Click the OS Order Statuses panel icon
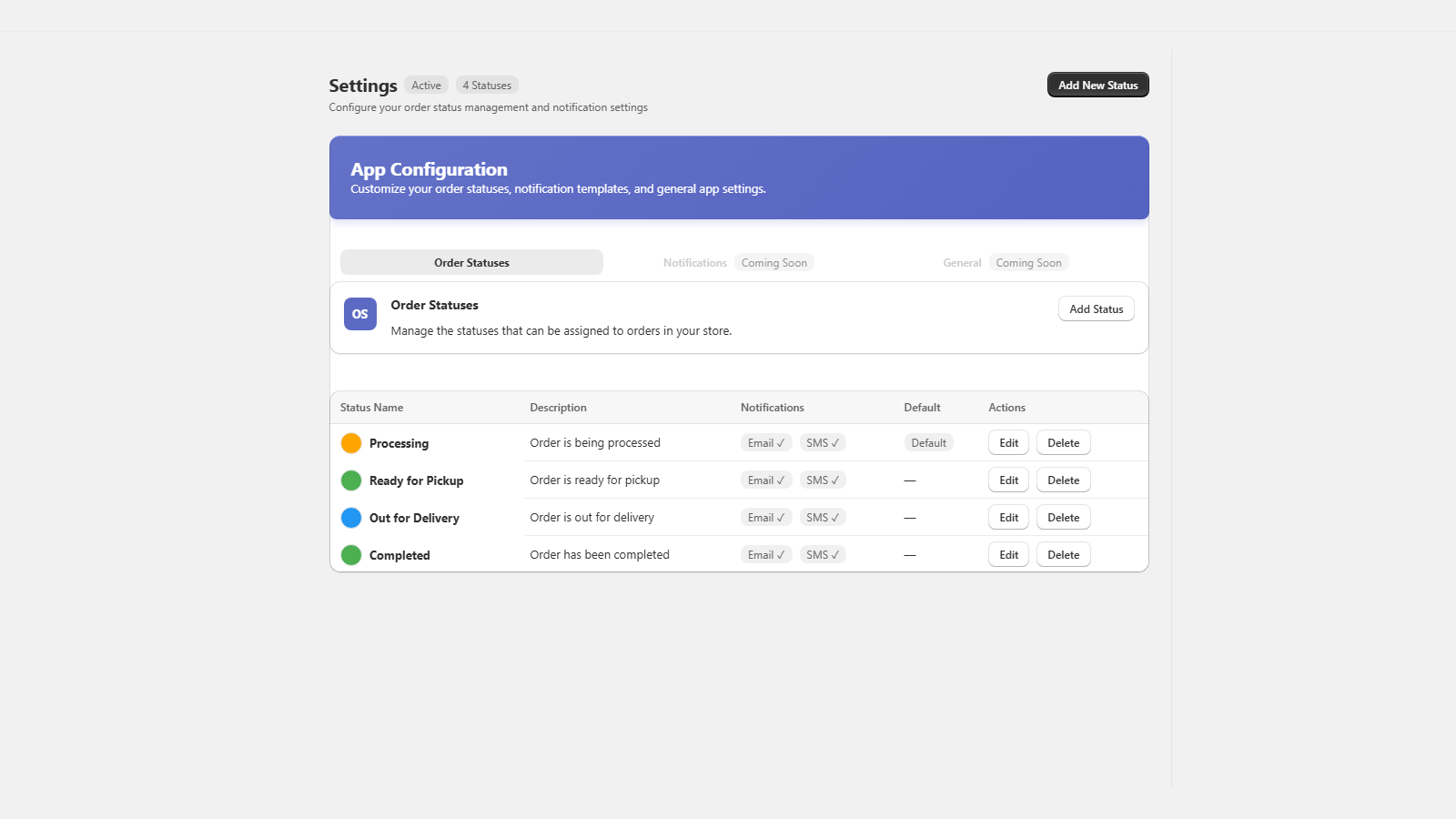The height and width of the screenshot is (819, 1456). 359,313
